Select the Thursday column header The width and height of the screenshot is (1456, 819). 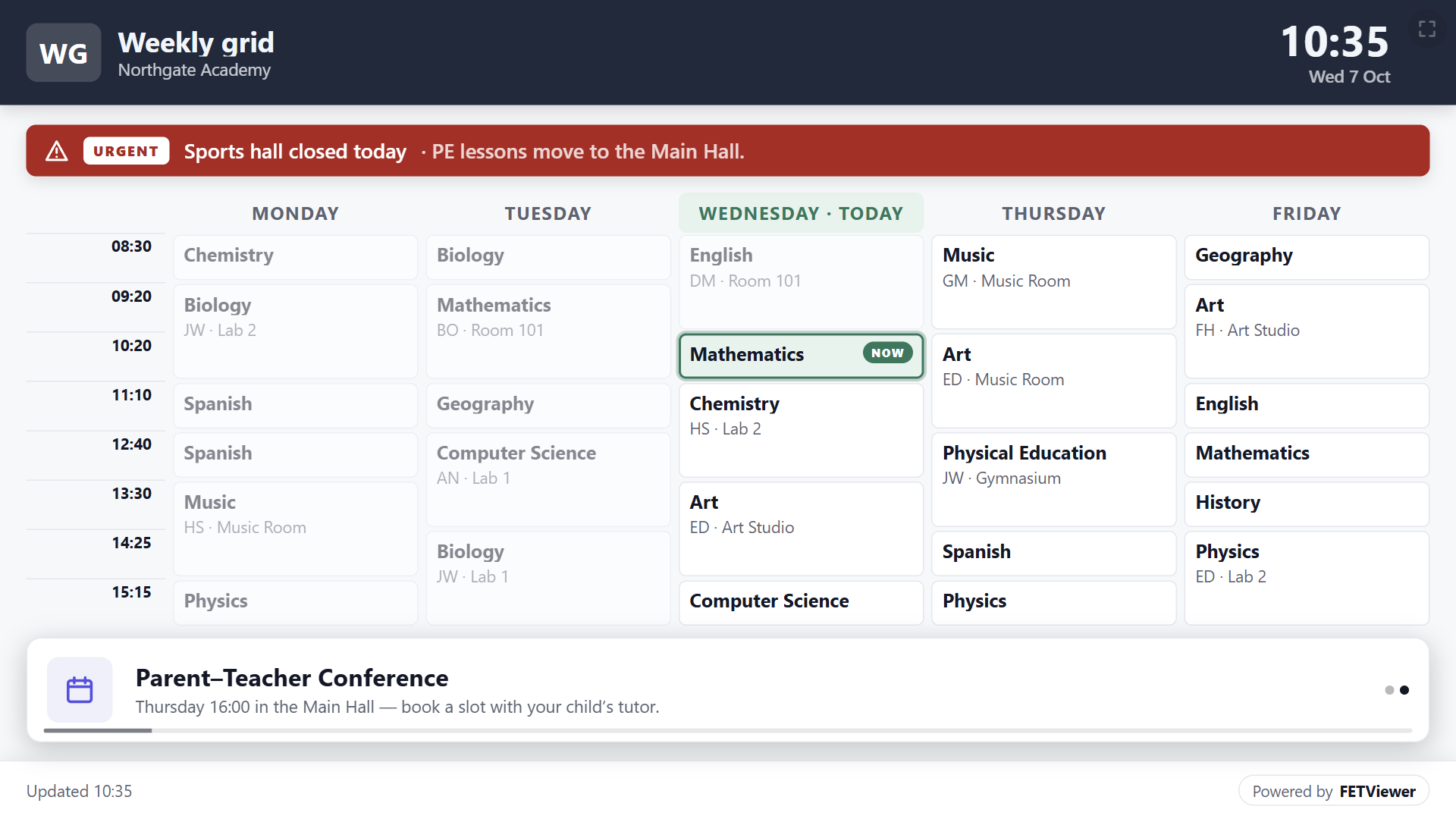pyautogui.click(x=1054, y=213)
